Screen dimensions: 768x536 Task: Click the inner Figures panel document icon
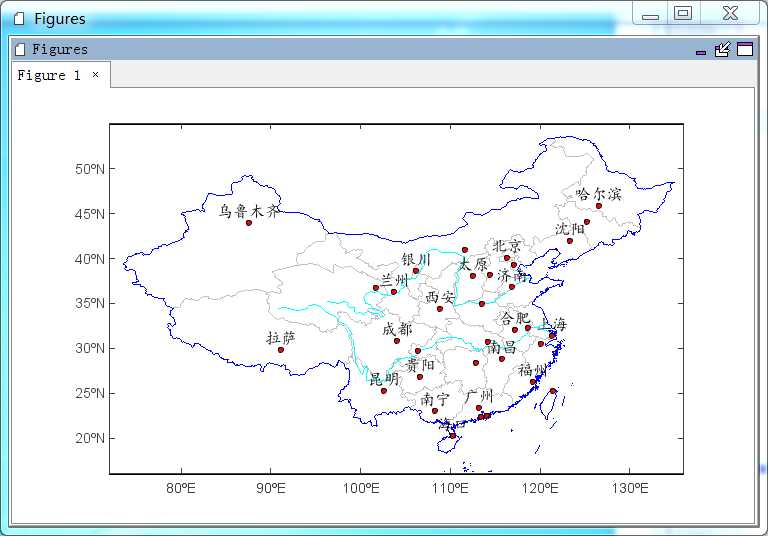(20, 49)
